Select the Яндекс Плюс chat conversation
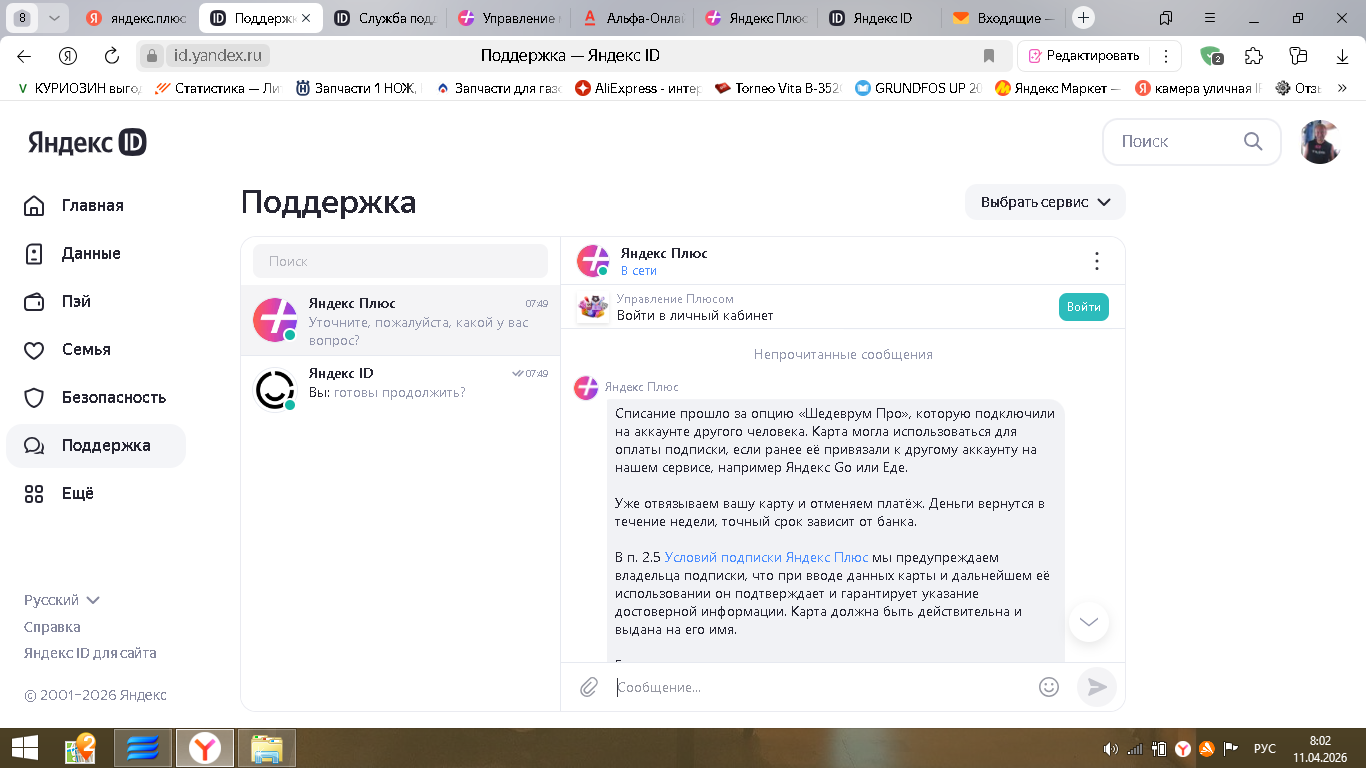The height and width of the screenshot is (768, 1366). click(400, 321)
